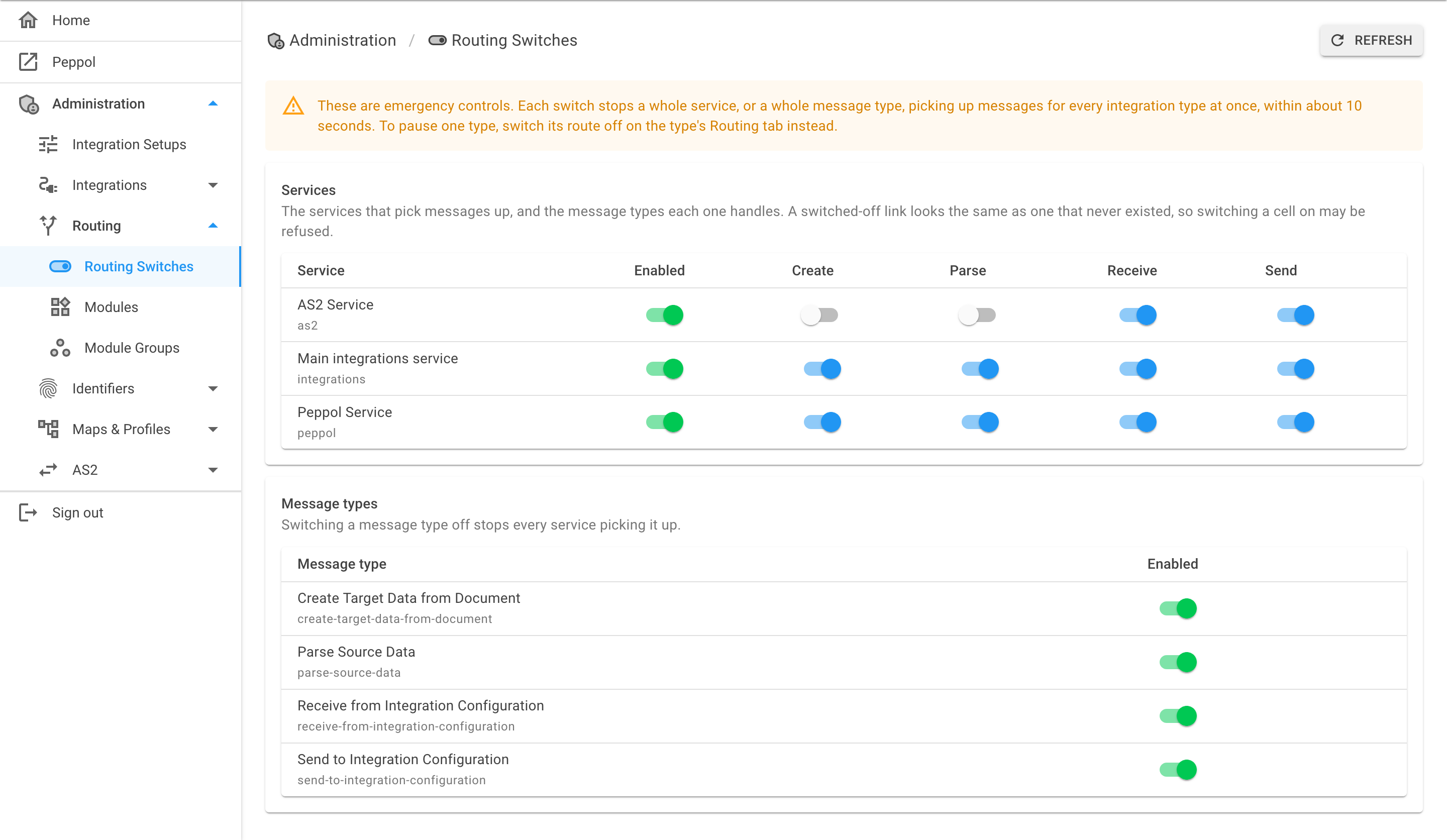
Task: Click the Message type column header
Action: 342,564
